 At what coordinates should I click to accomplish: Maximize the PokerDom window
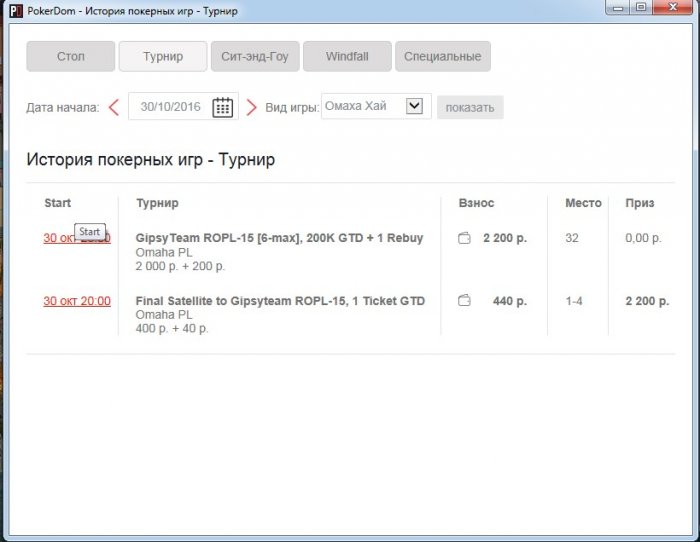(x=641, y=8)
